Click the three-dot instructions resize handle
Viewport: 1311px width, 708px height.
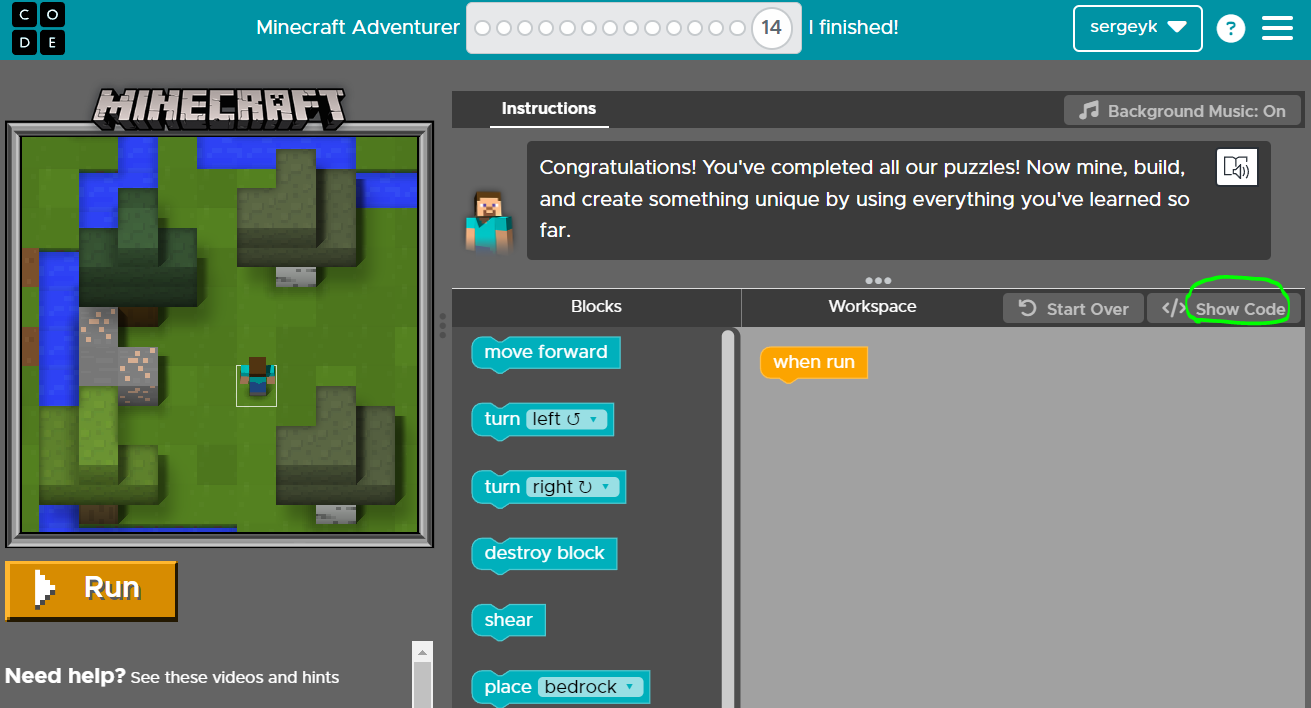878,281
